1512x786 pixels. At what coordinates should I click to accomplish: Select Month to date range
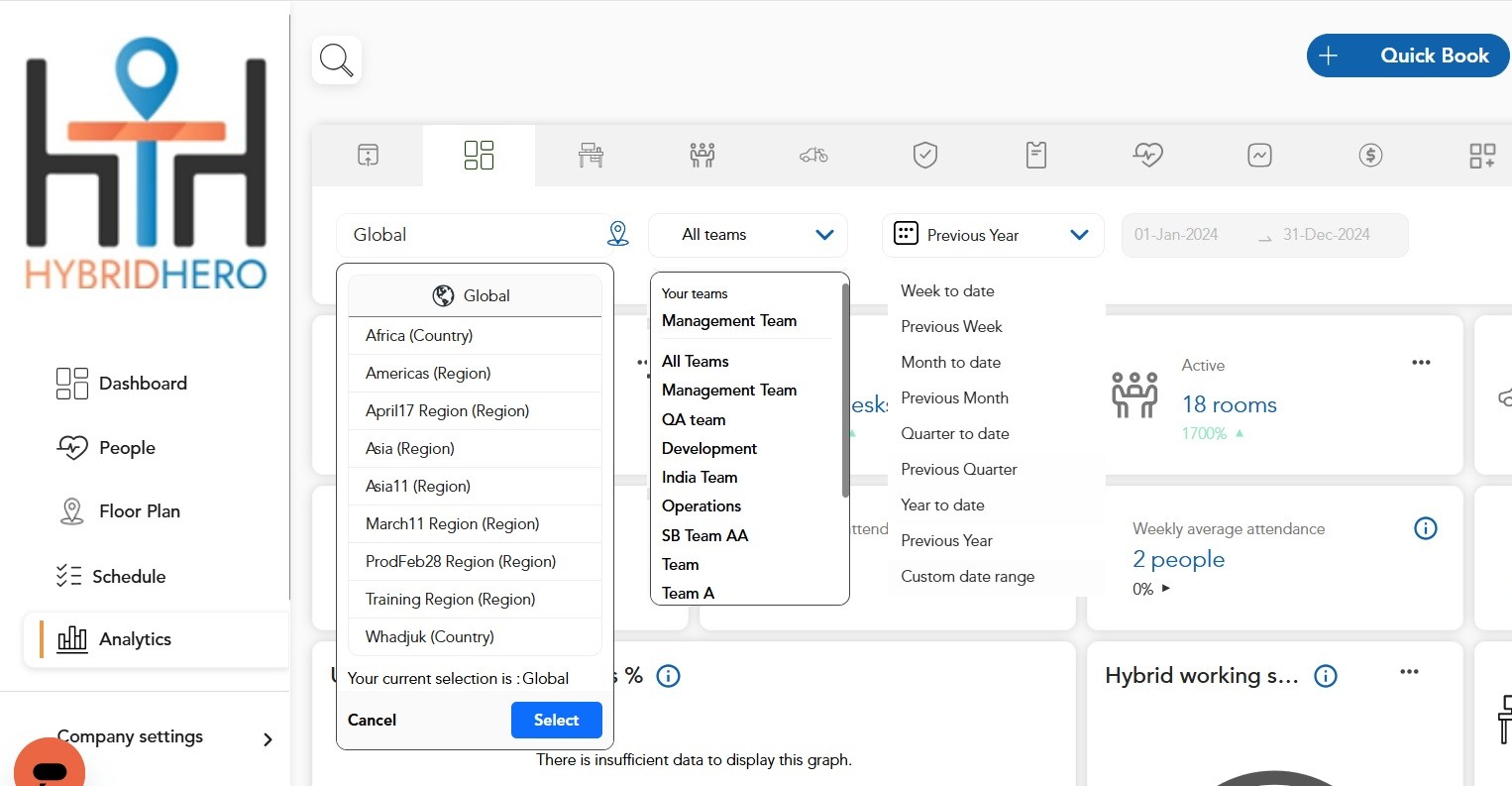coord(950,362)
